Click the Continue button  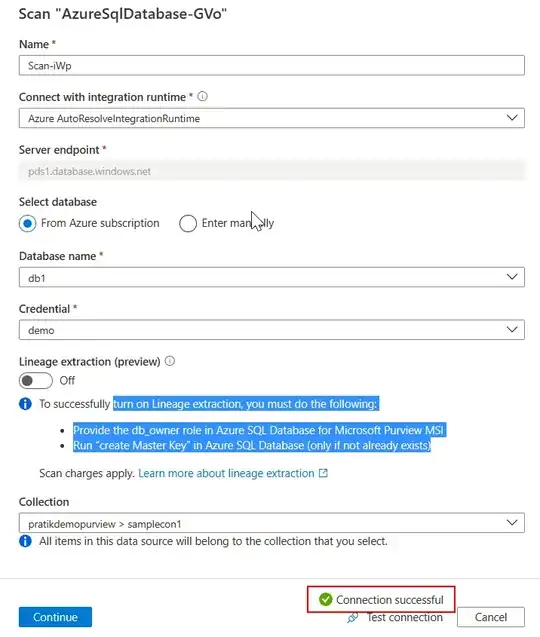coord(55,617)
